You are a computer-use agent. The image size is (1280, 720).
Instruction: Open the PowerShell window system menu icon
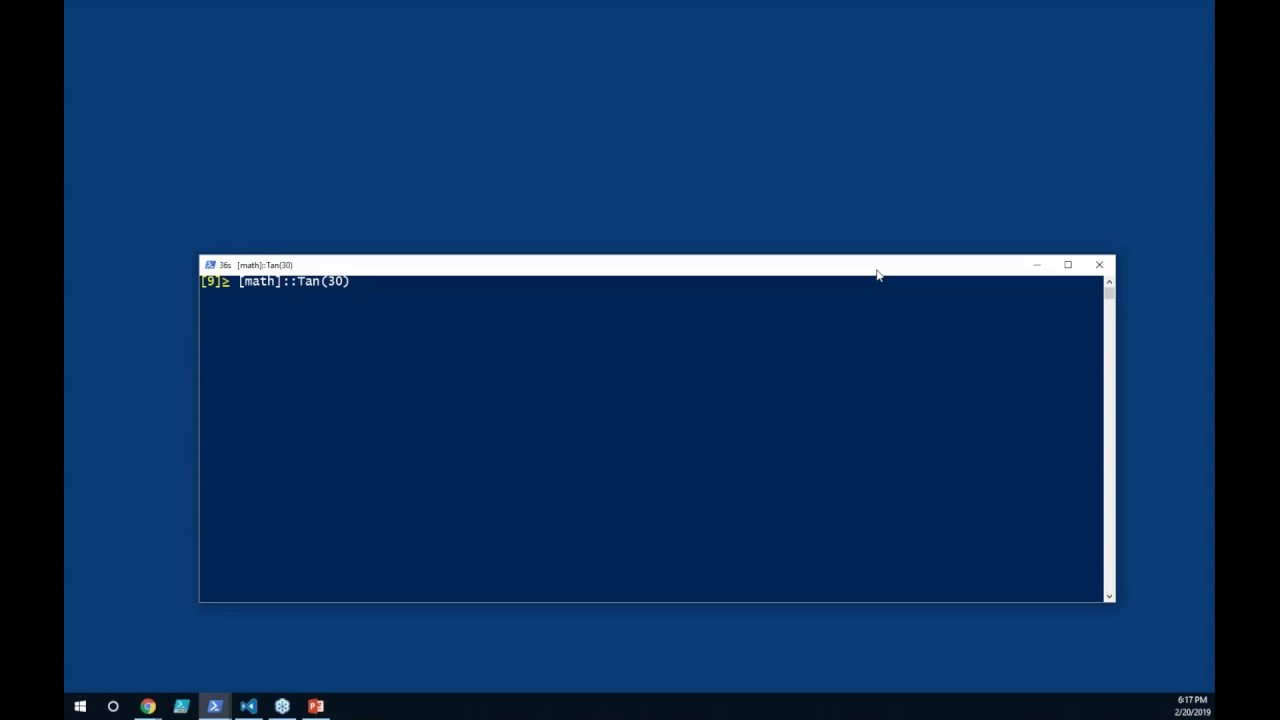point(210,265)
